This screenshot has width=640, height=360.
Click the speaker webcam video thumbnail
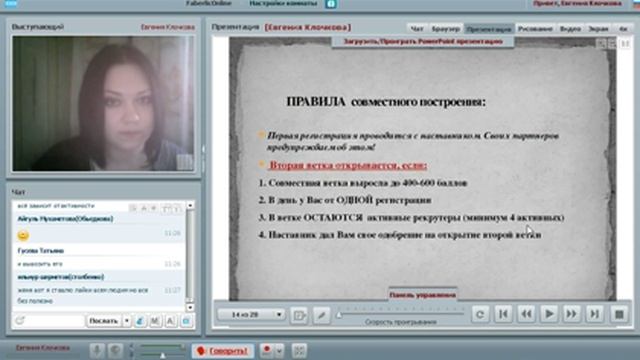pyautogui.click(x=103, y=103)
